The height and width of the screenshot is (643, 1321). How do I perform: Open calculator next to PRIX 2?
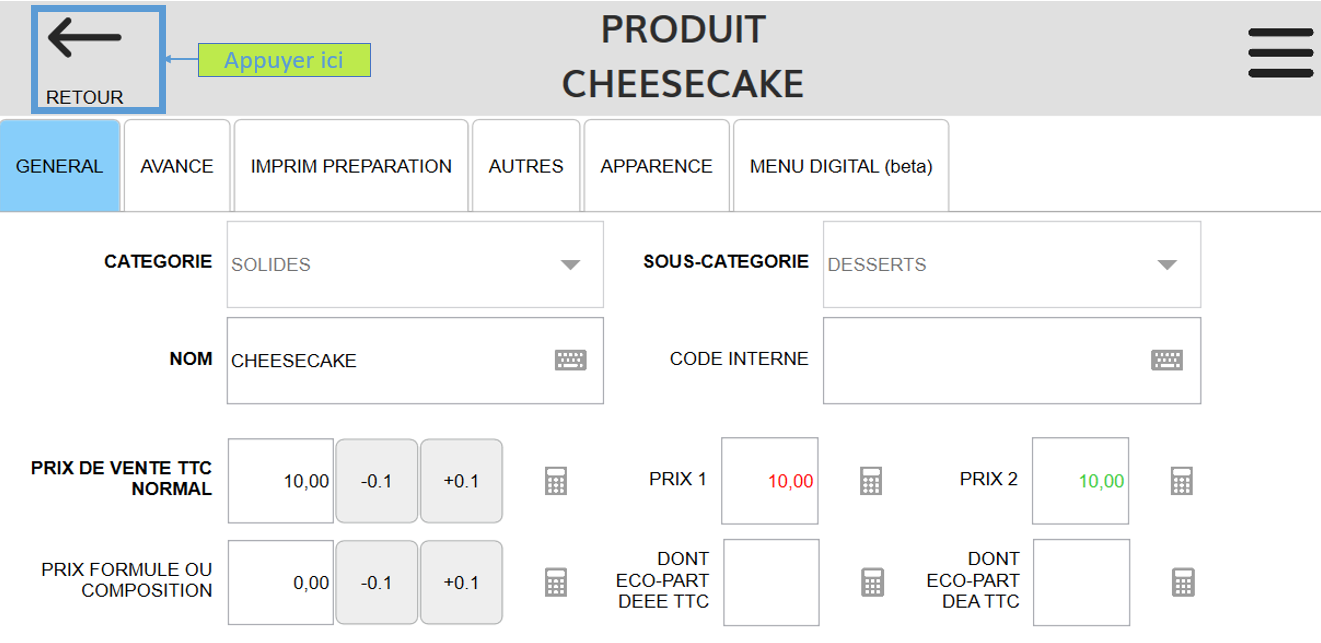1182,481
